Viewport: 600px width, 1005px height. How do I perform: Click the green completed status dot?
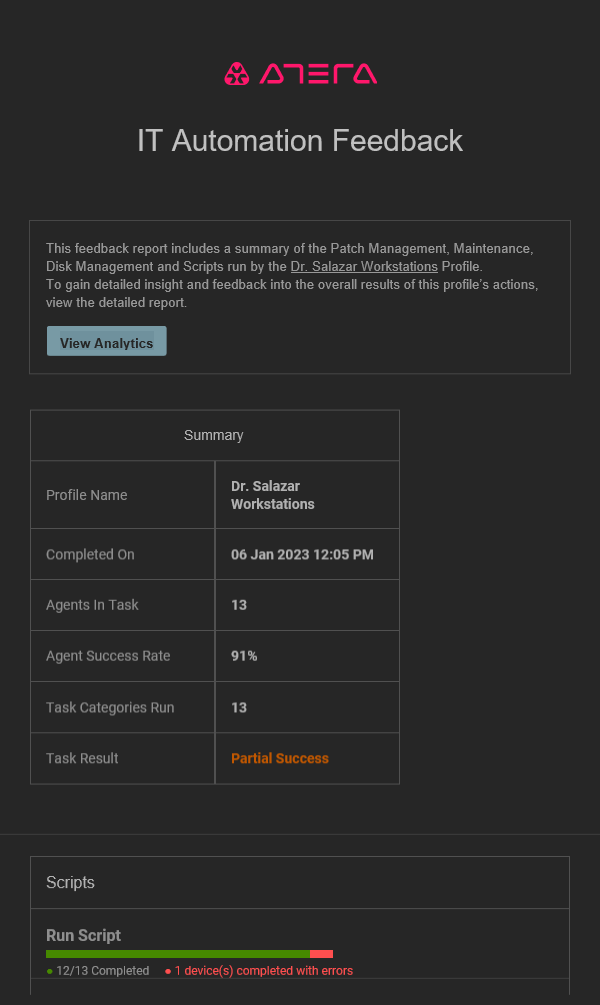[x=47, y=970]
